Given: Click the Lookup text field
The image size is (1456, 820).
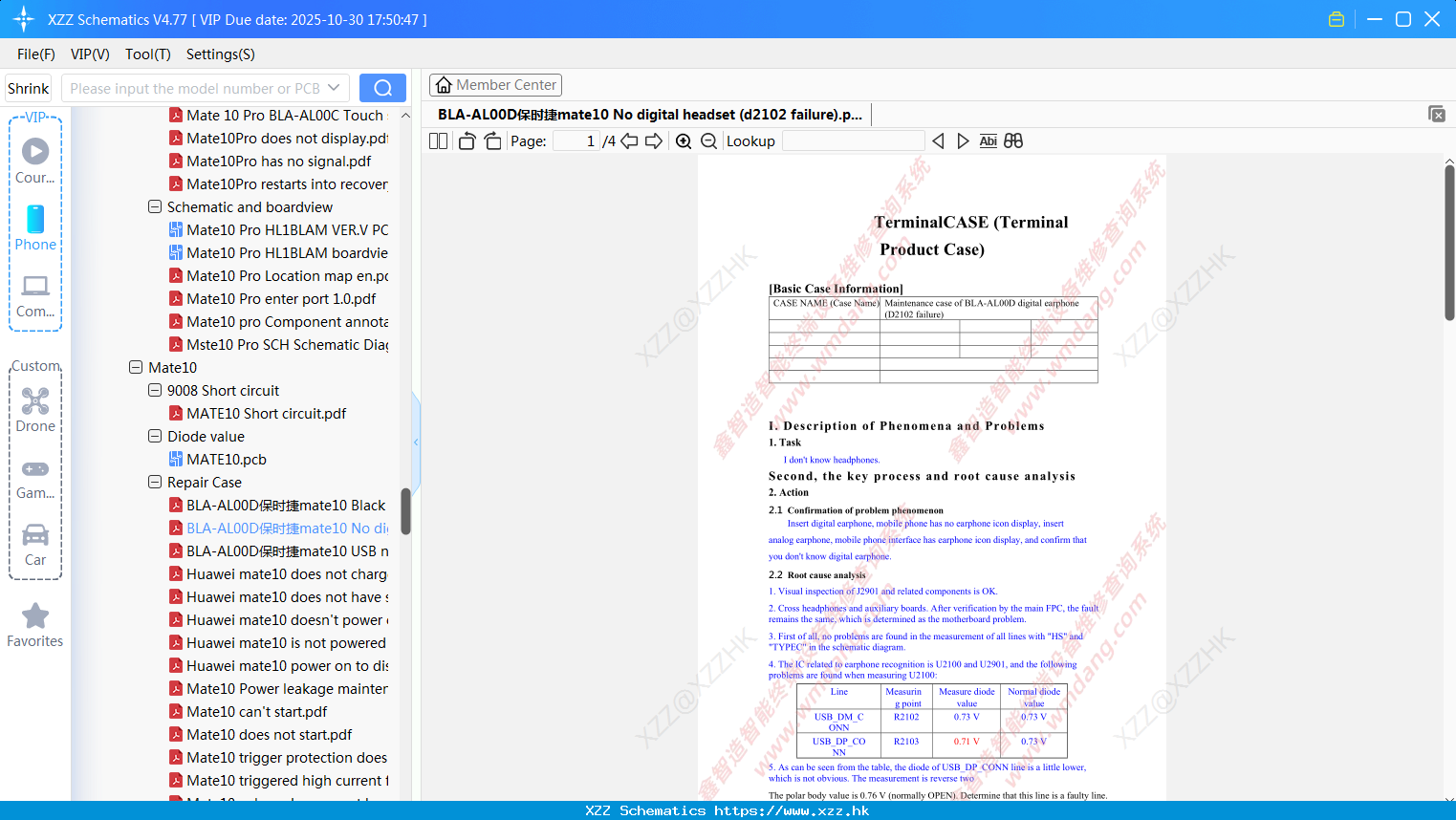Looking at the screenshot, I should click(x=853, y=140).
